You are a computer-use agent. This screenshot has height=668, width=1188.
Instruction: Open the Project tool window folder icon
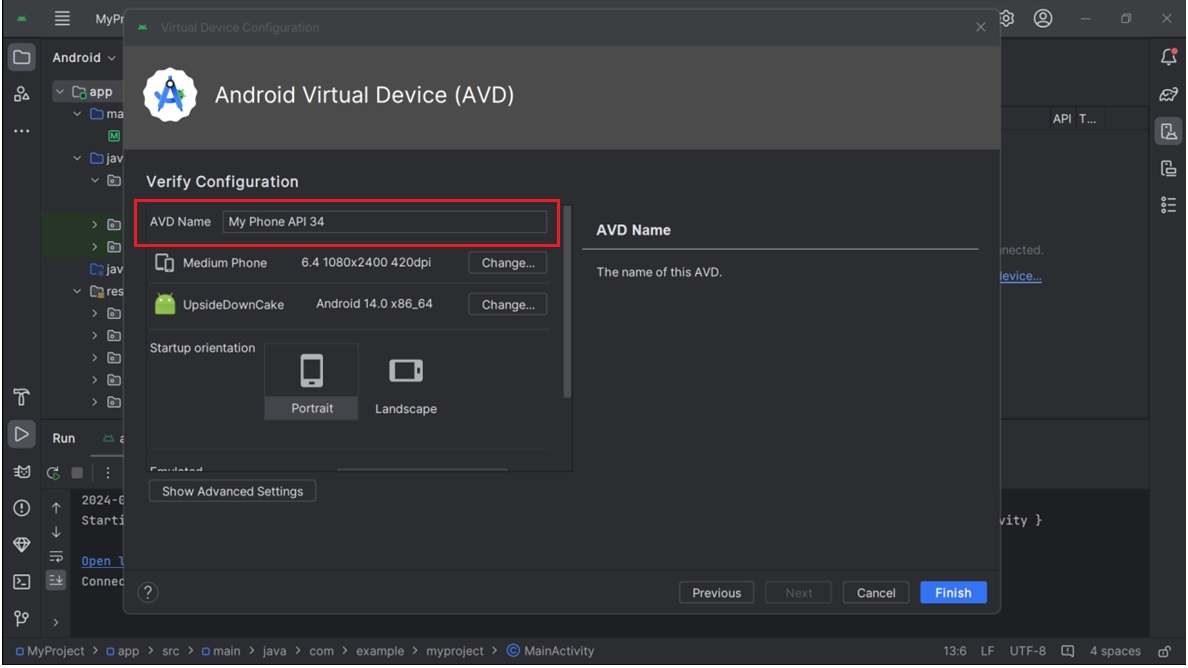22,58
